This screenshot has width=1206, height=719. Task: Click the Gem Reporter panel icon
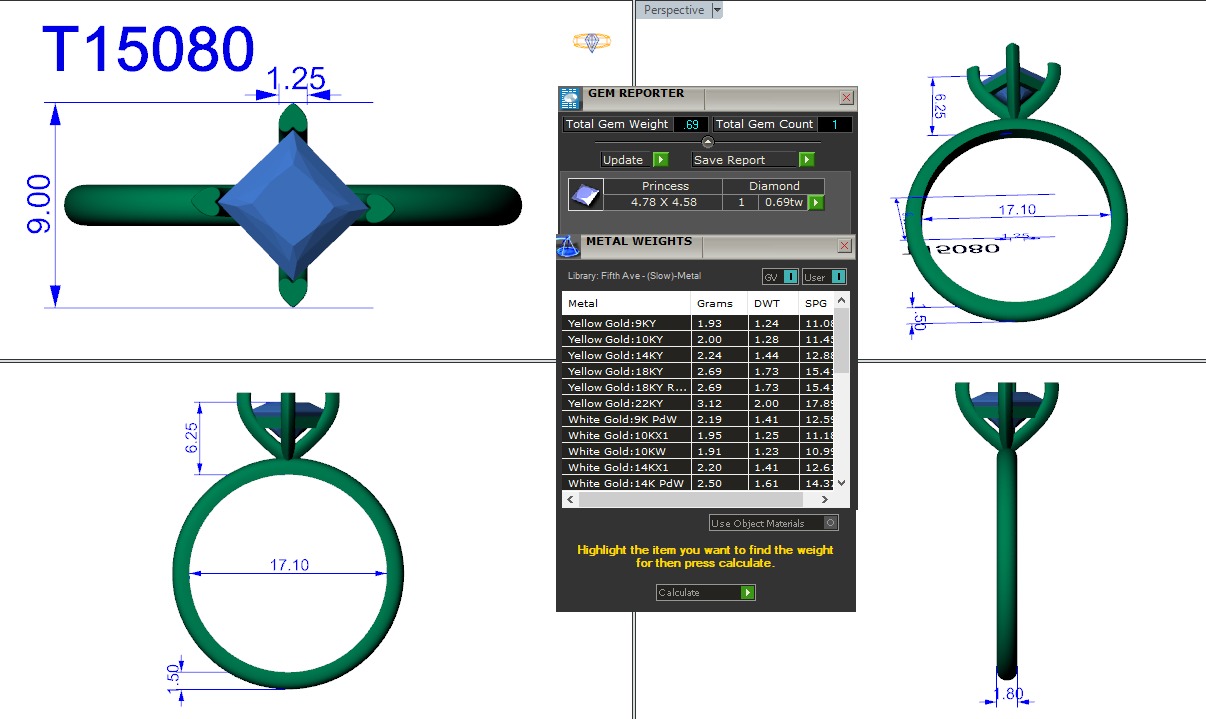click(569, 98)
